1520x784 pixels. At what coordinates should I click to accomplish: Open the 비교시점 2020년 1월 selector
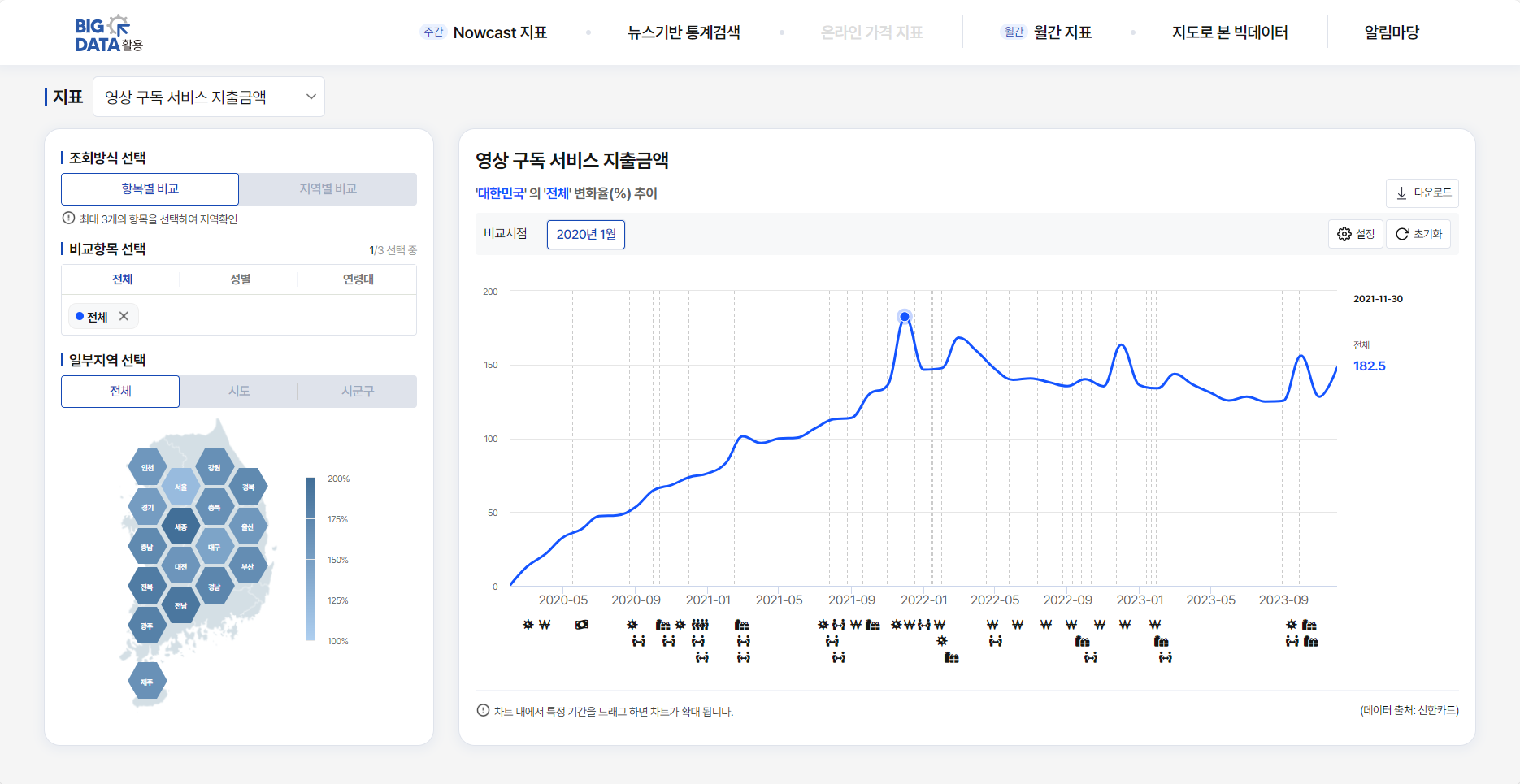tap(585, 234)
